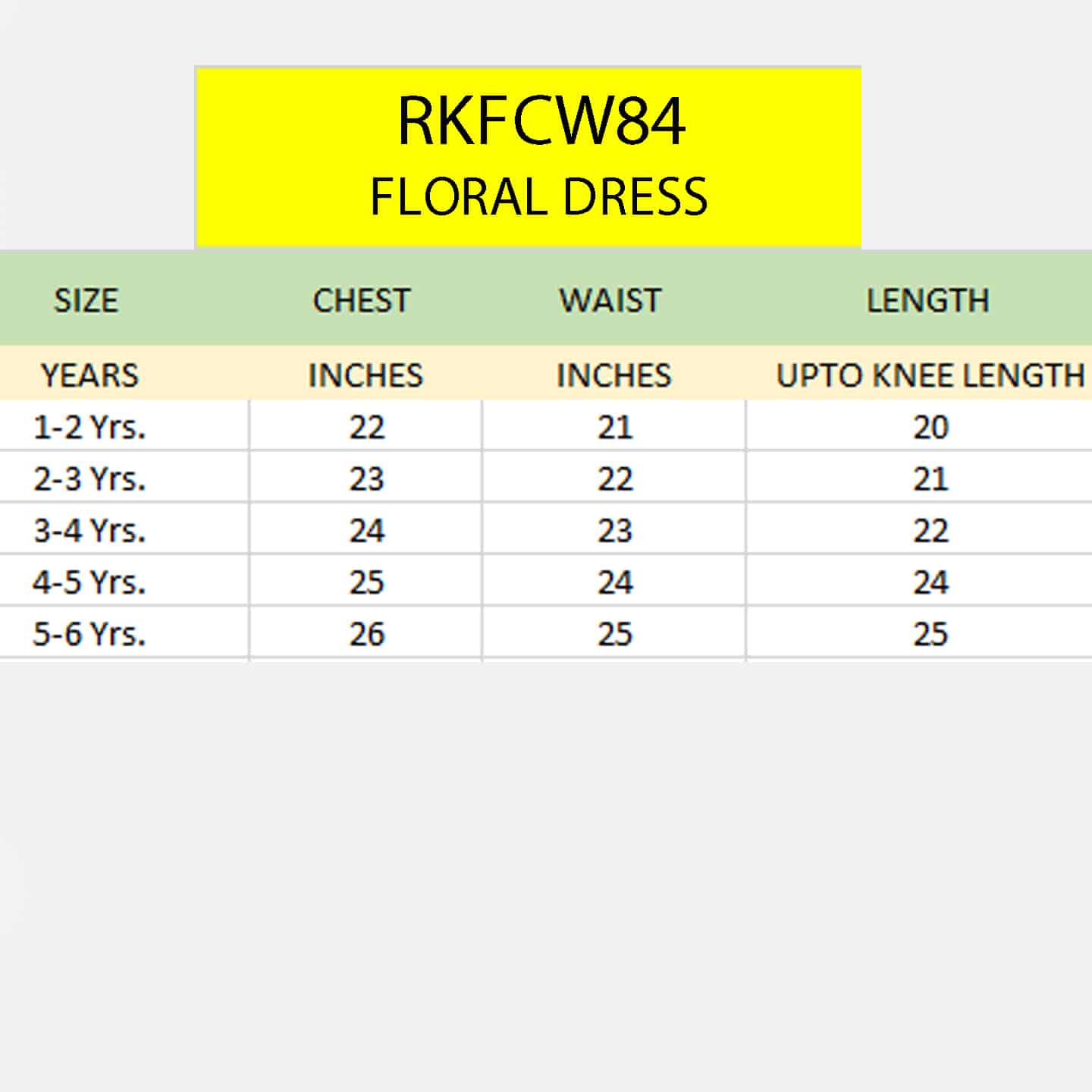Click the UPTO KNEE LENGTH cell
The image size is (1092, 1092).
930,375
